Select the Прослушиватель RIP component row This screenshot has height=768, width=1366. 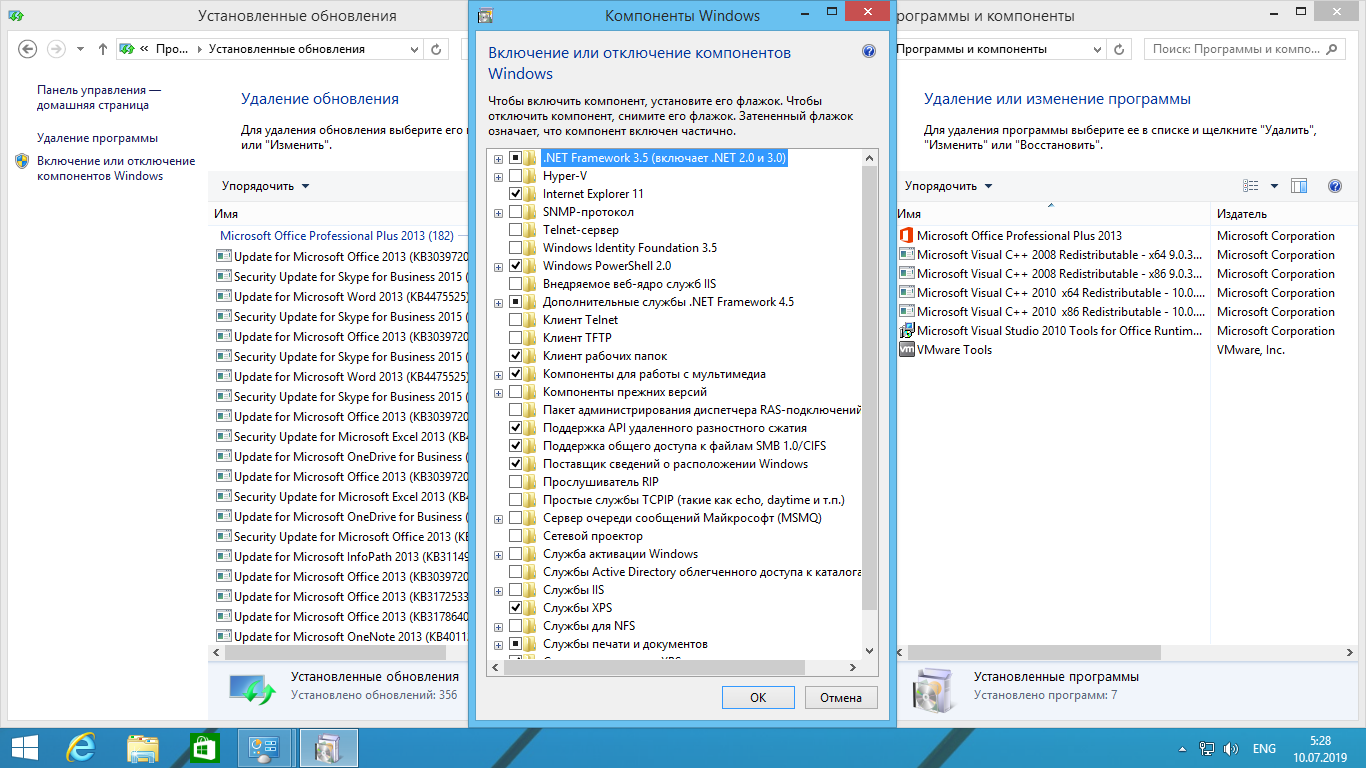[600, 482]
